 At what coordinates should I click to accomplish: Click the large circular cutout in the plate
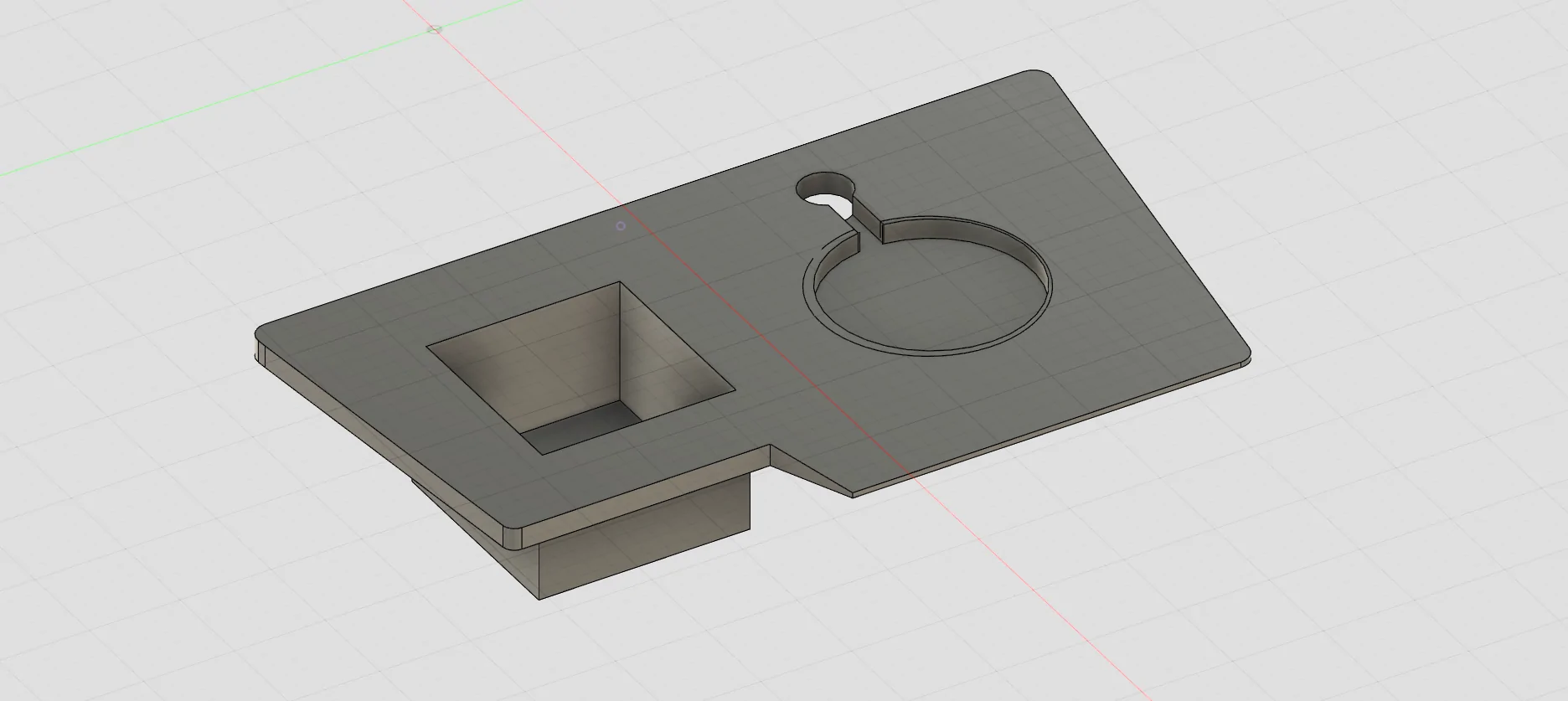point(928,286)
